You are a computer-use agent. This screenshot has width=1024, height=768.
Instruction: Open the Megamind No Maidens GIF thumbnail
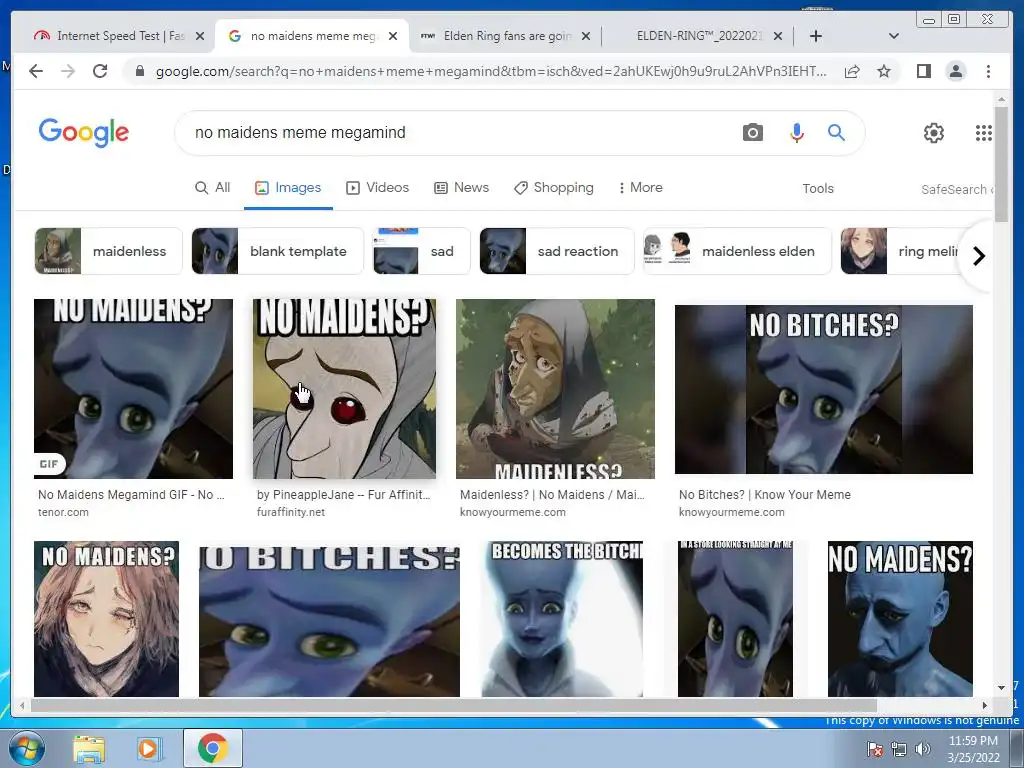pos(133,389)
